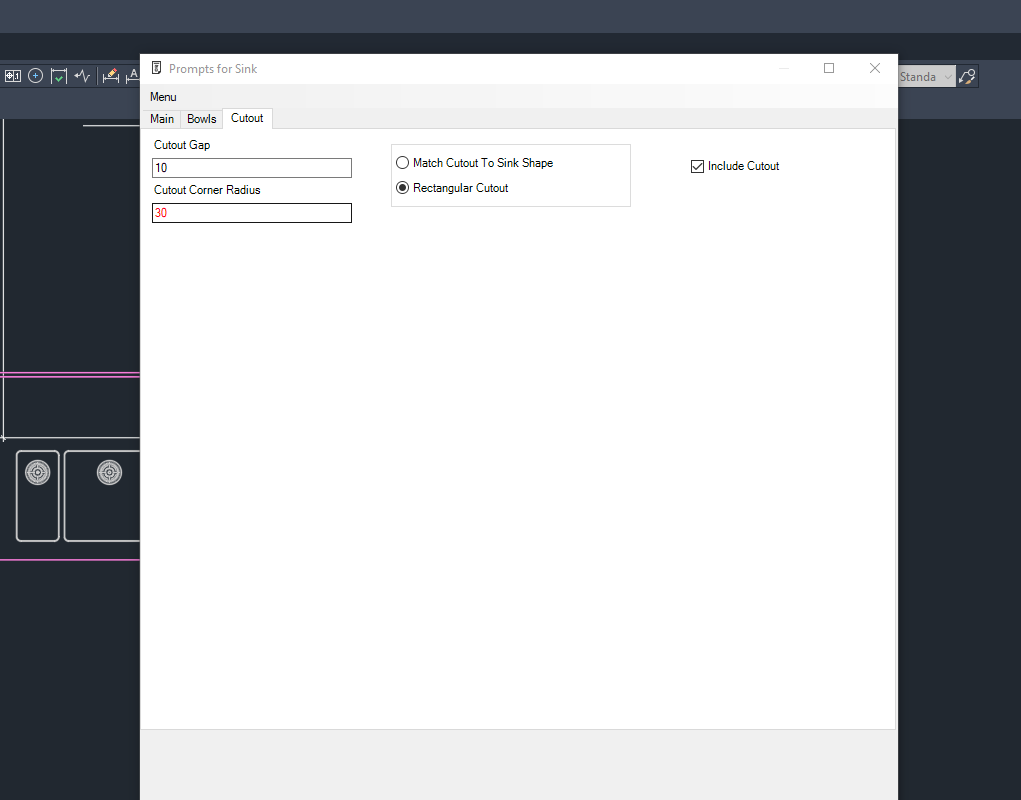Click the Cutout Gap input field

tap(251, 168)
